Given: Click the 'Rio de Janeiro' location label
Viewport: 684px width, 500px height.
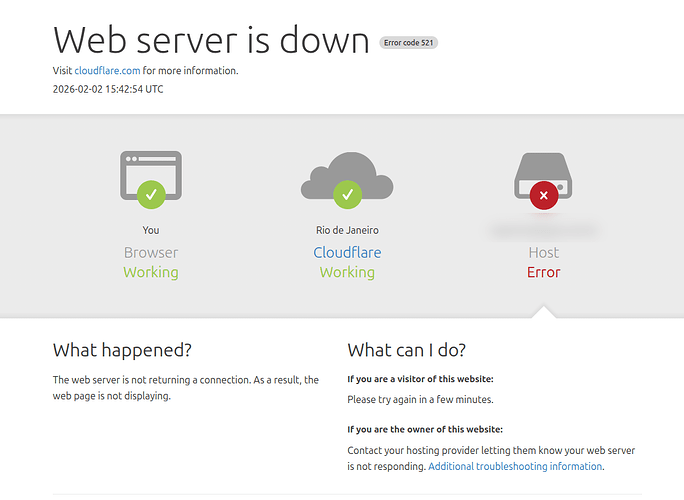Looking at the screenshot, I should (347, 230).
